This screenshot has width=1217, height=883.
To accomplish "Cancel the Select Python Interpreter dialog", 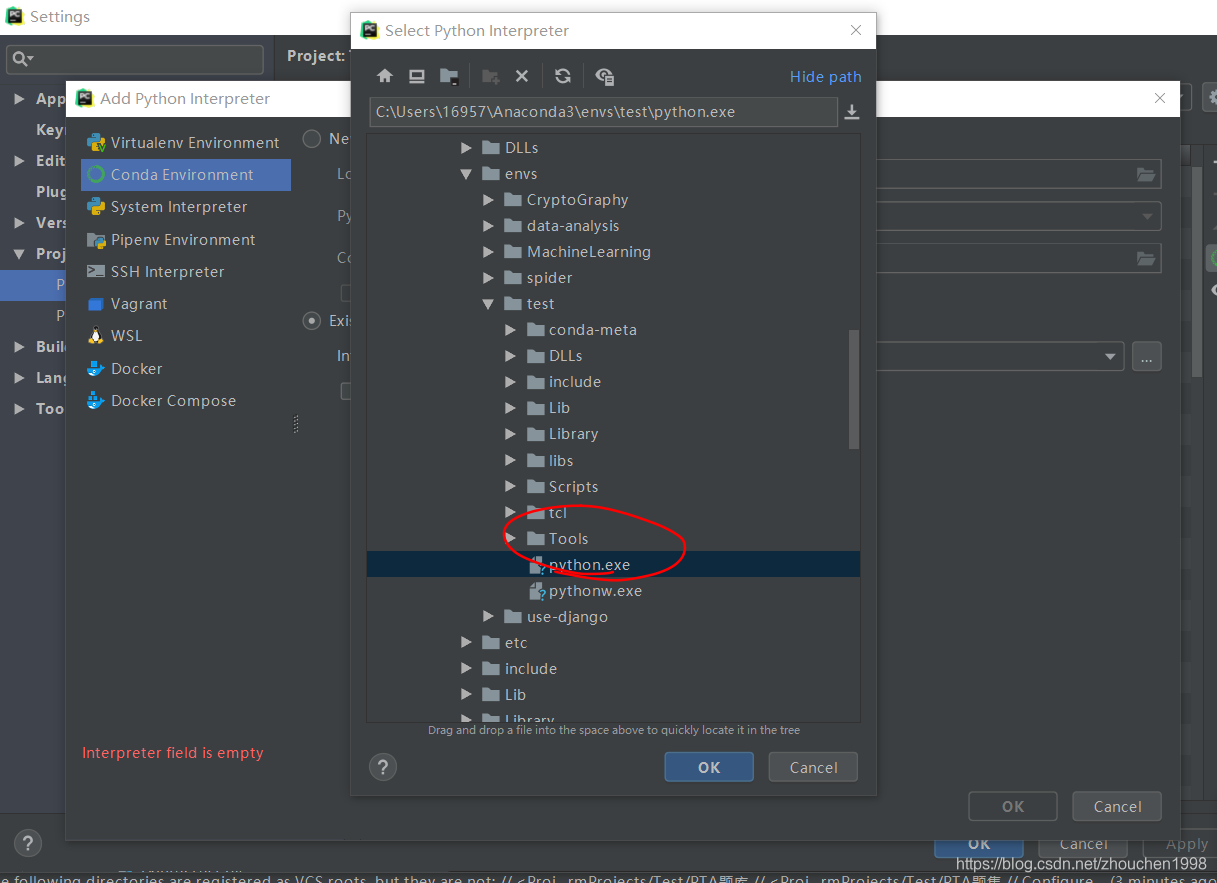I will 813,767.
